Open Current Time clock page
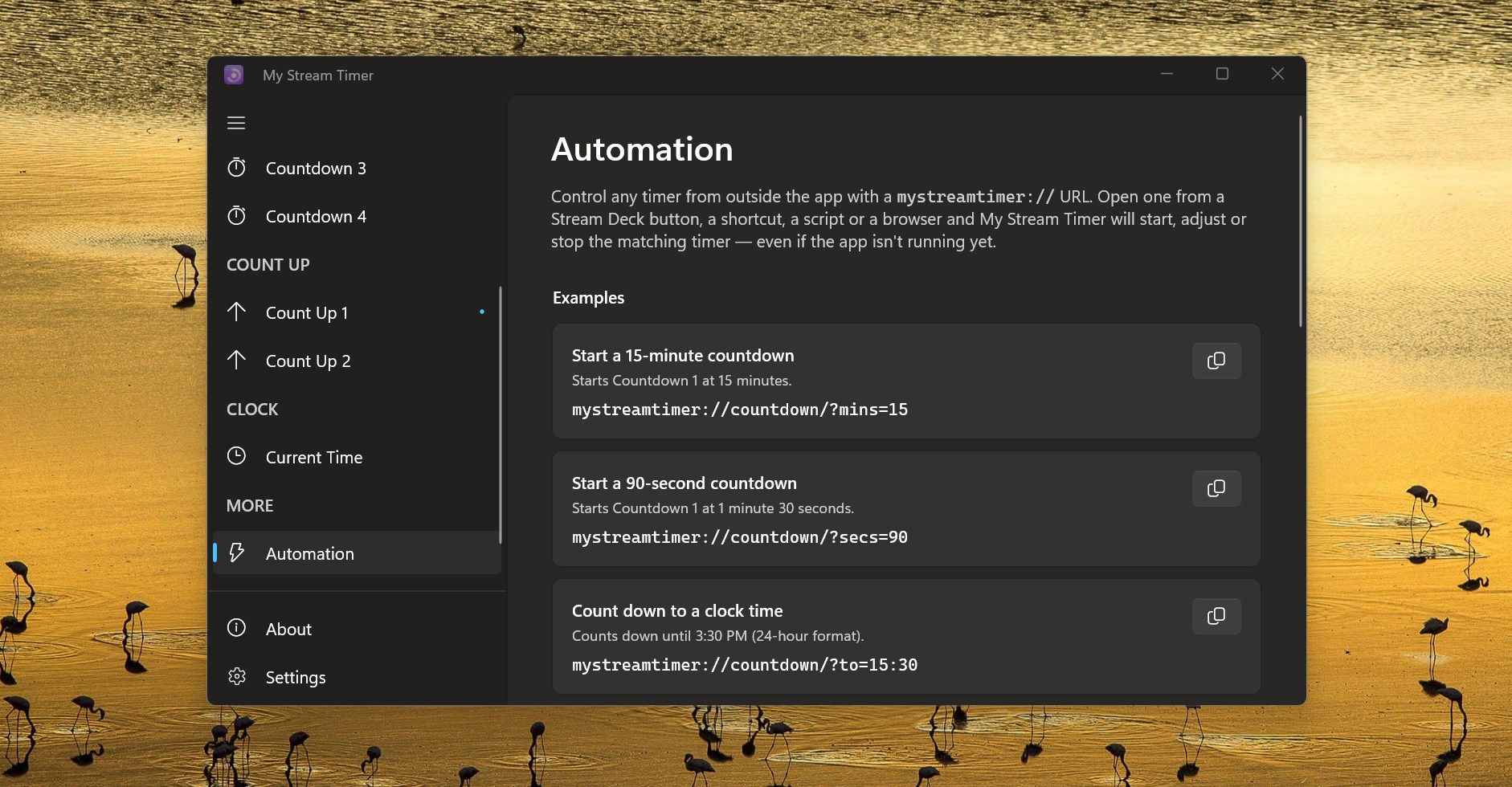This screenshot has width=1512, height=787. click(357, 457)
